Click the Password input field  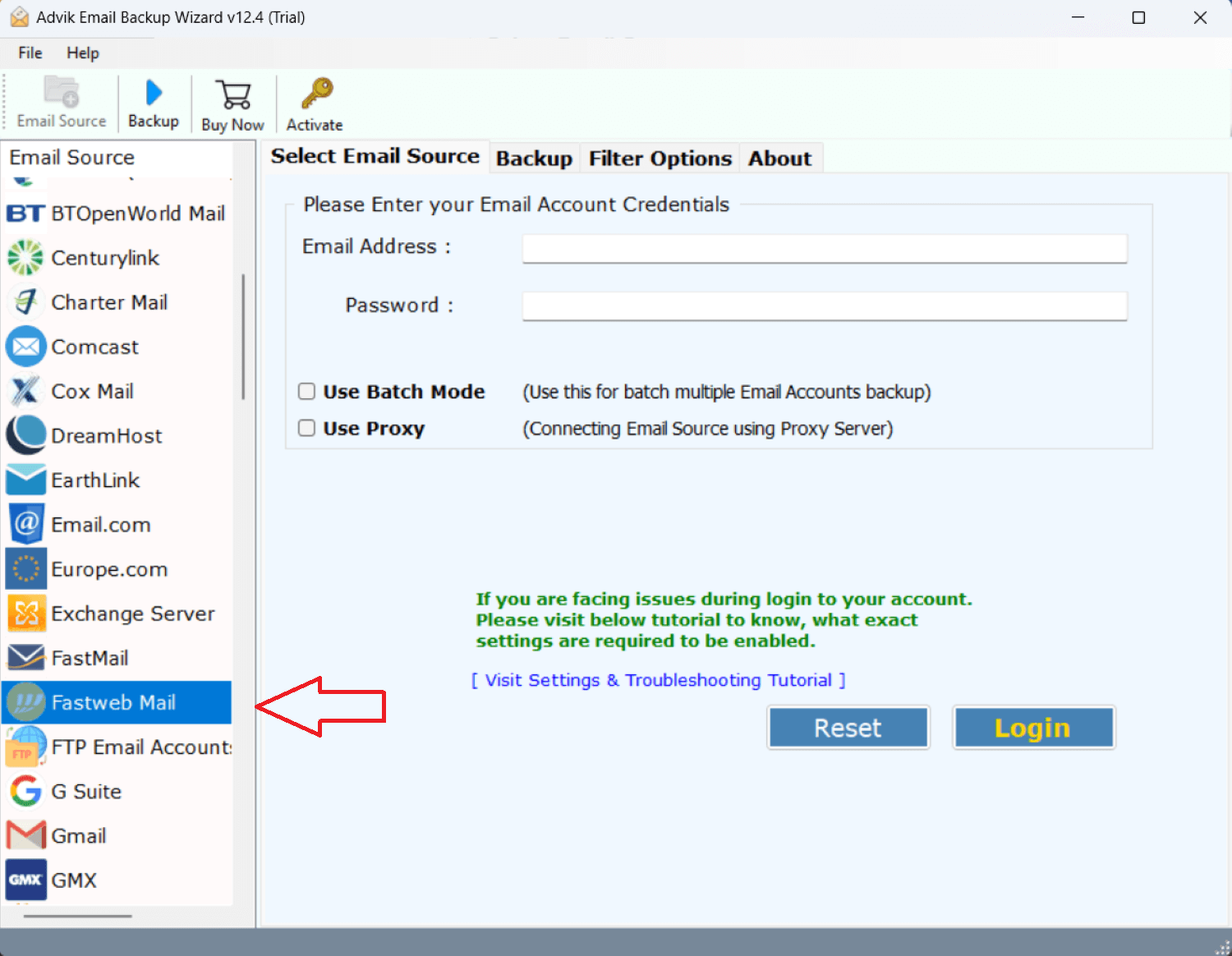click(825, 306)
